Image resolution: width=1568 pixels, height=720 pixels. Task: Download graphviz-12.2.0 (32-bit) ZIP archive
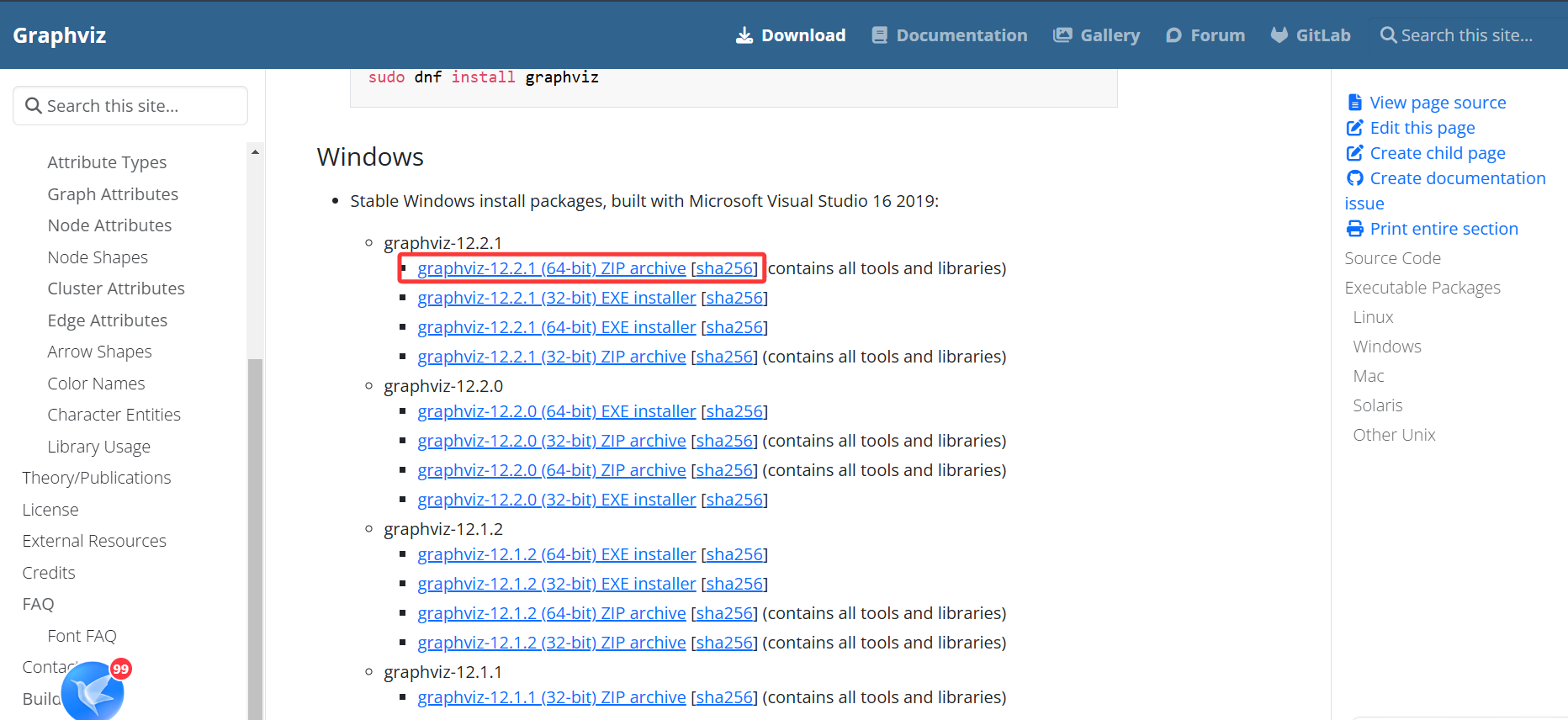click(x=552, y=441)
